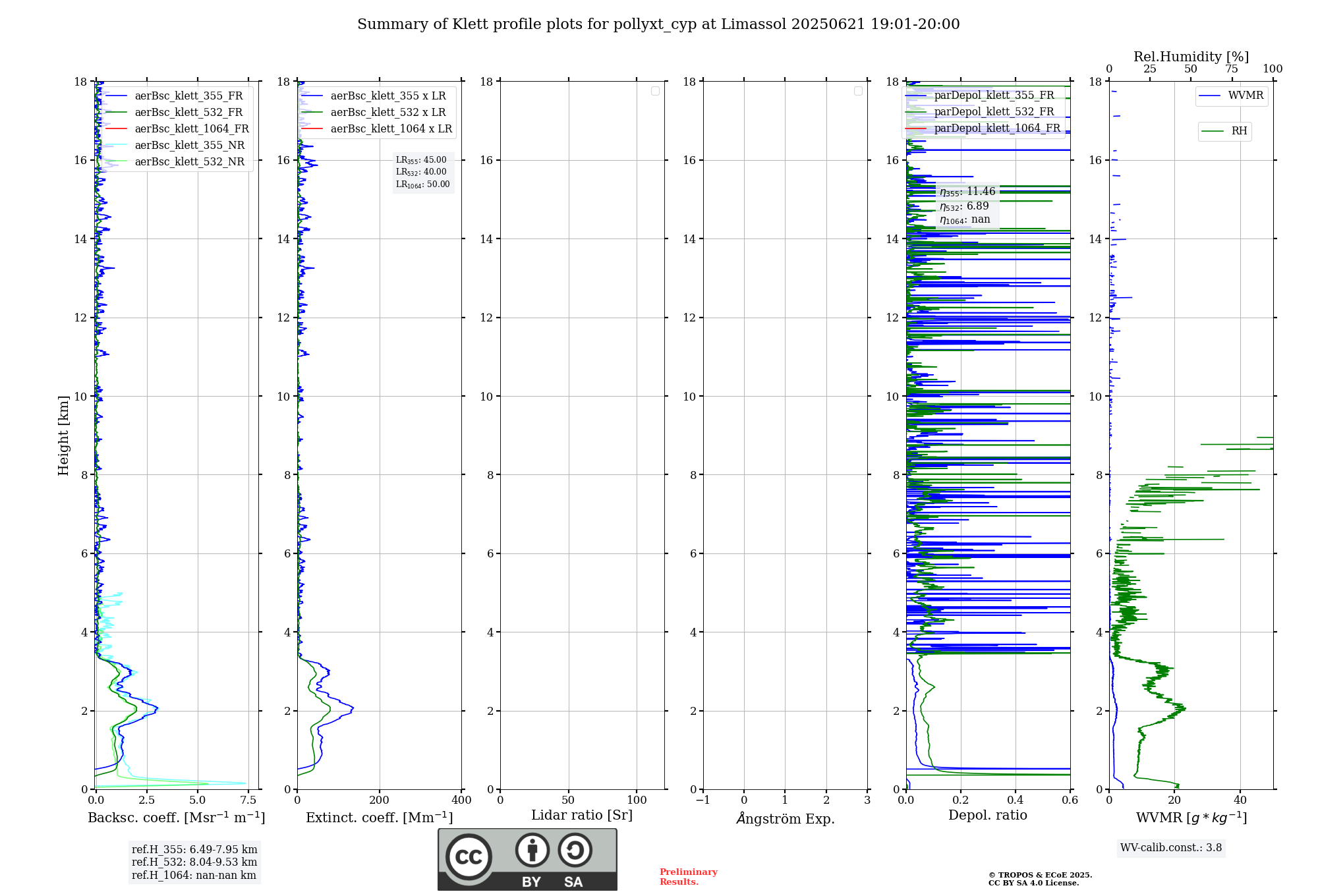Click the ref.H_1064: nan-nan km text
Screen dimensions: 1318x896
pos(194,876)
